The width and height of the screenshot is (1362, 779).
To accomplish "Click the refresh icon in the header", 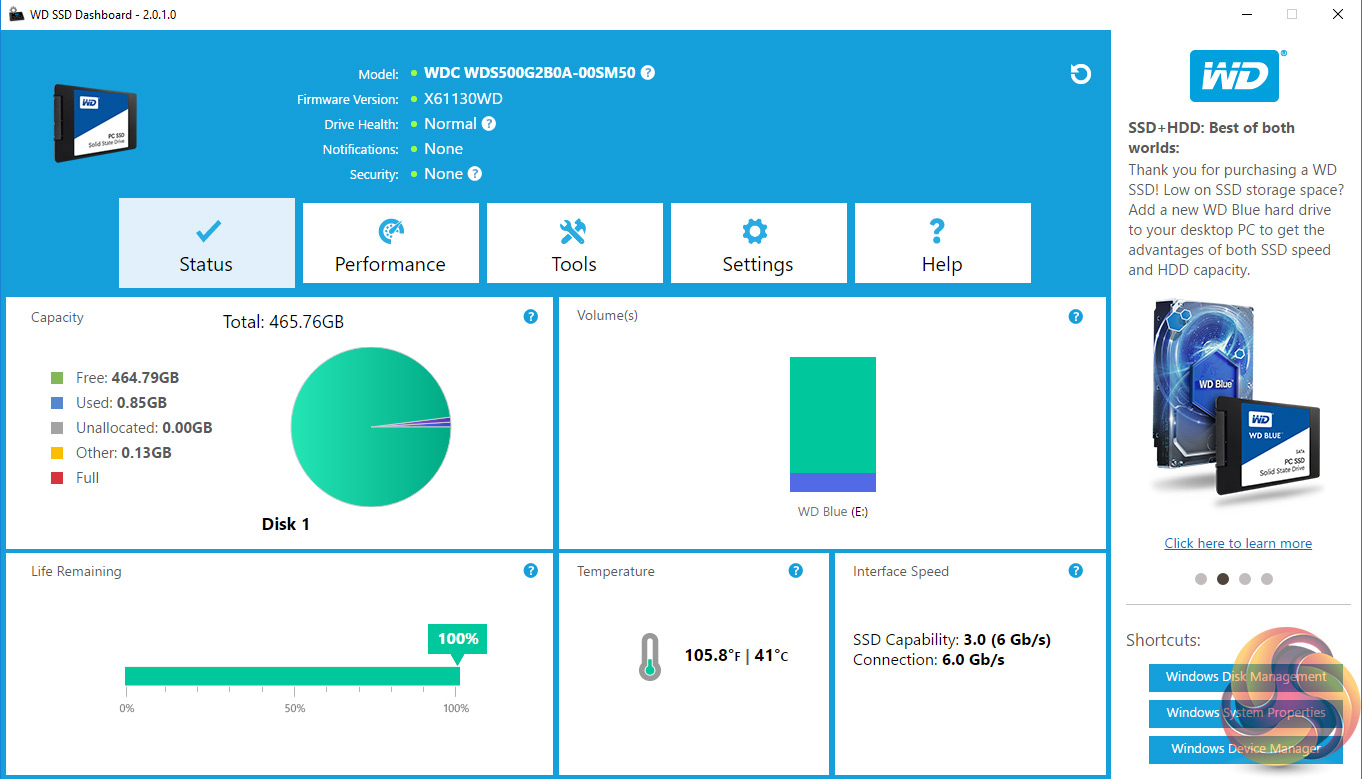I will [x=1080, y=74].
